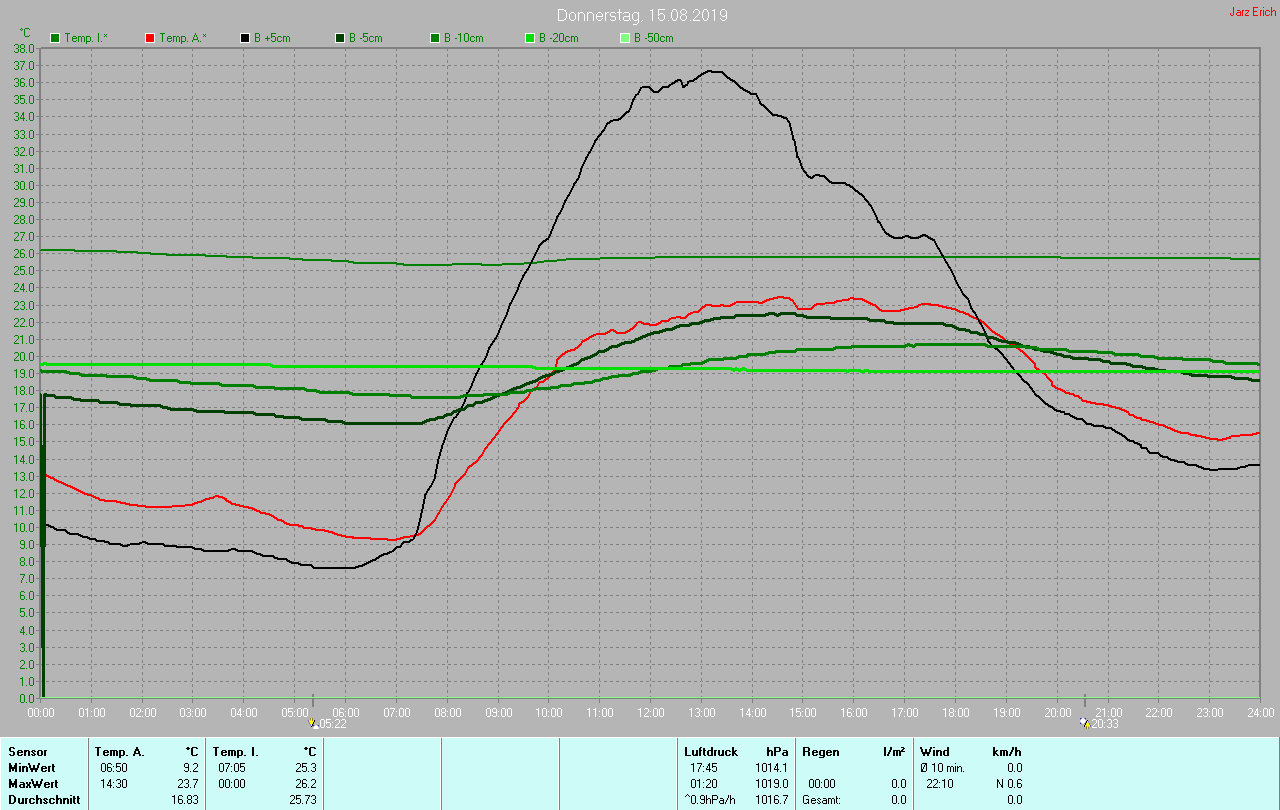Click the red Temp. A.* legend square

click(150, 38)
